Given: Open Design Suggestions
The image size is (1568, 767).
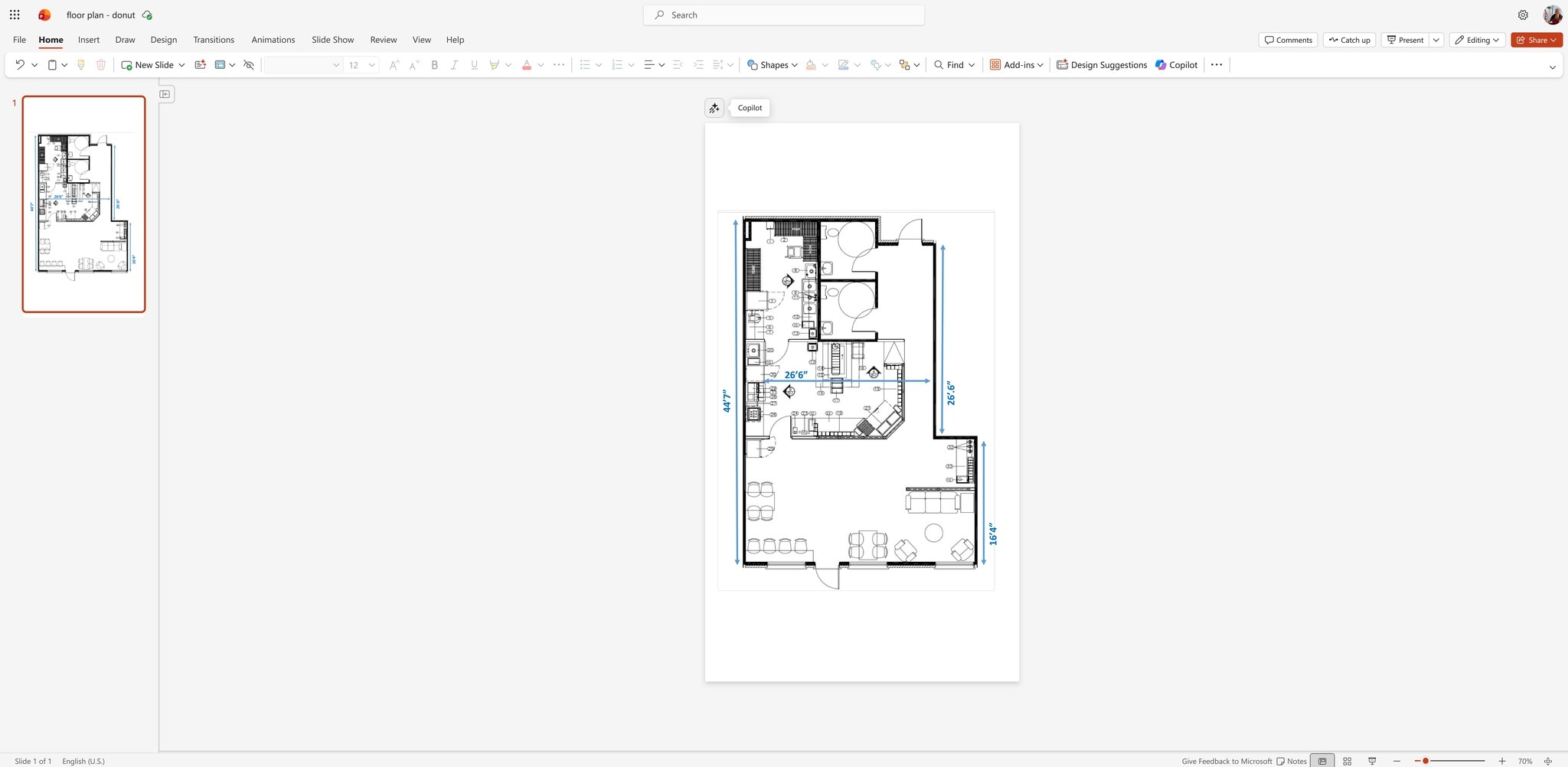Looking at the screenshot, I should tap(1101, 64).
